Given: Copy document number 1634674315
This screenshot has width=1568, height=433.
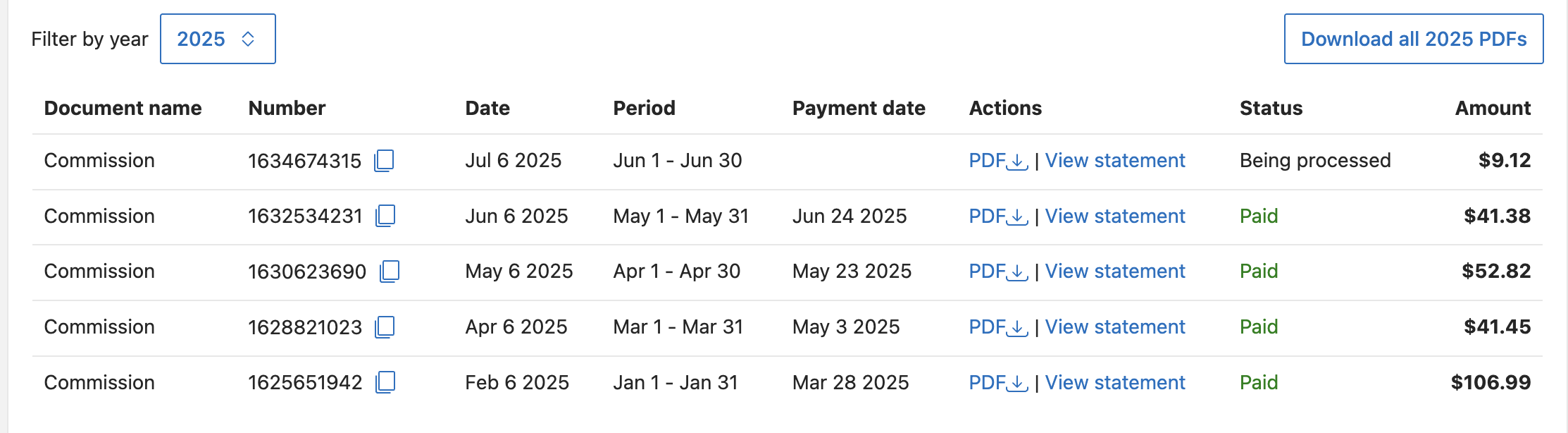Looking at the screenshot, I should pos(385,161).
